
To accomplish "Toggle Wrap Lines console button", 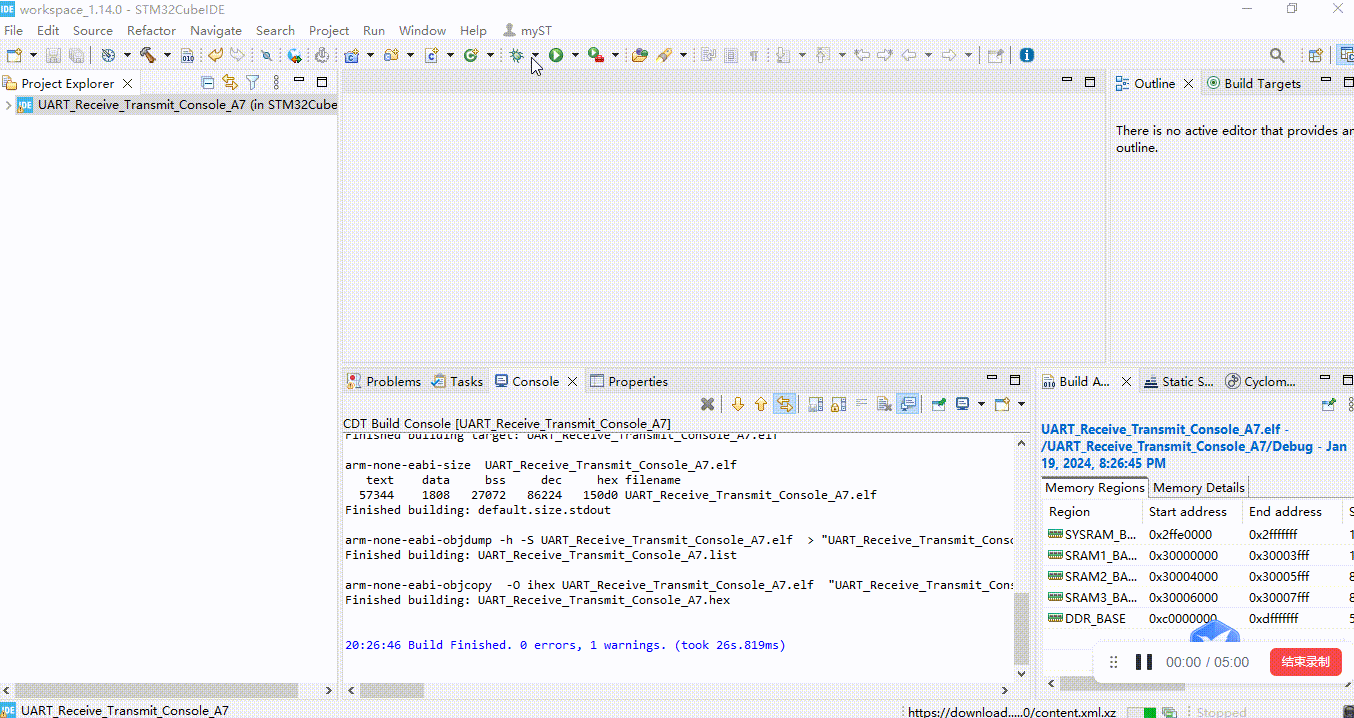I will [862, 404].
